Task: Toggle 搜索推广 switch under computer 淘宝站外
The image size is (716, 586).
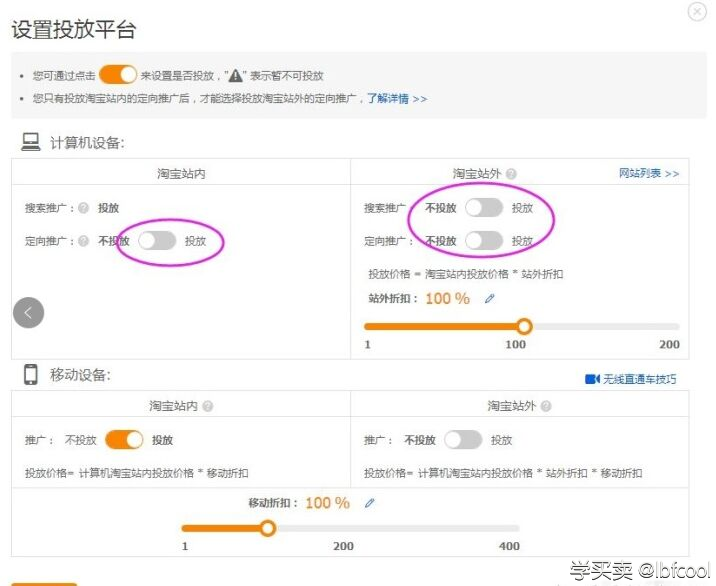Action: [x=484, y=208]
